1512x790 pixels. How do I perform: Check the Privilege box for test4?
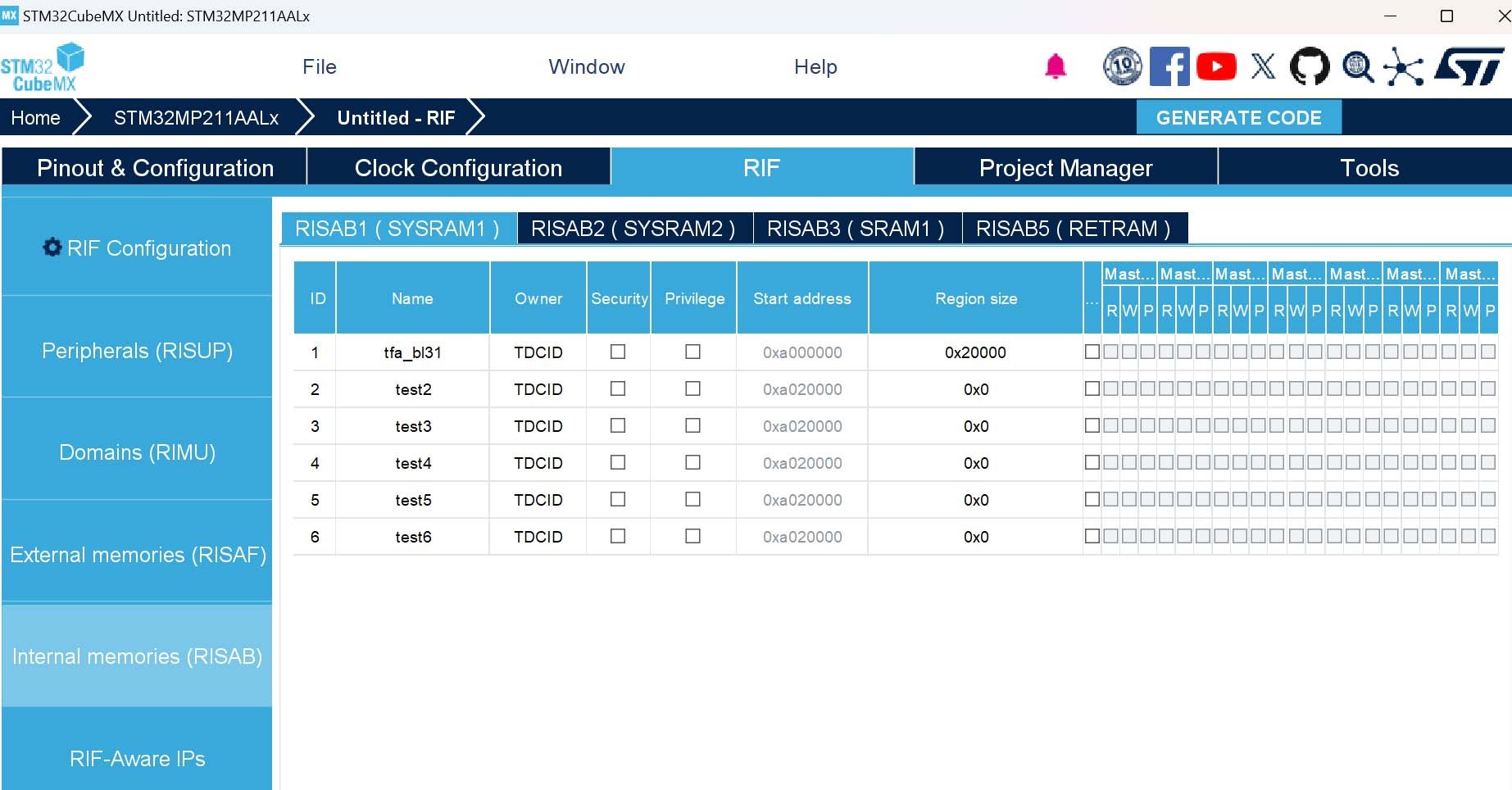coord(692,462)
